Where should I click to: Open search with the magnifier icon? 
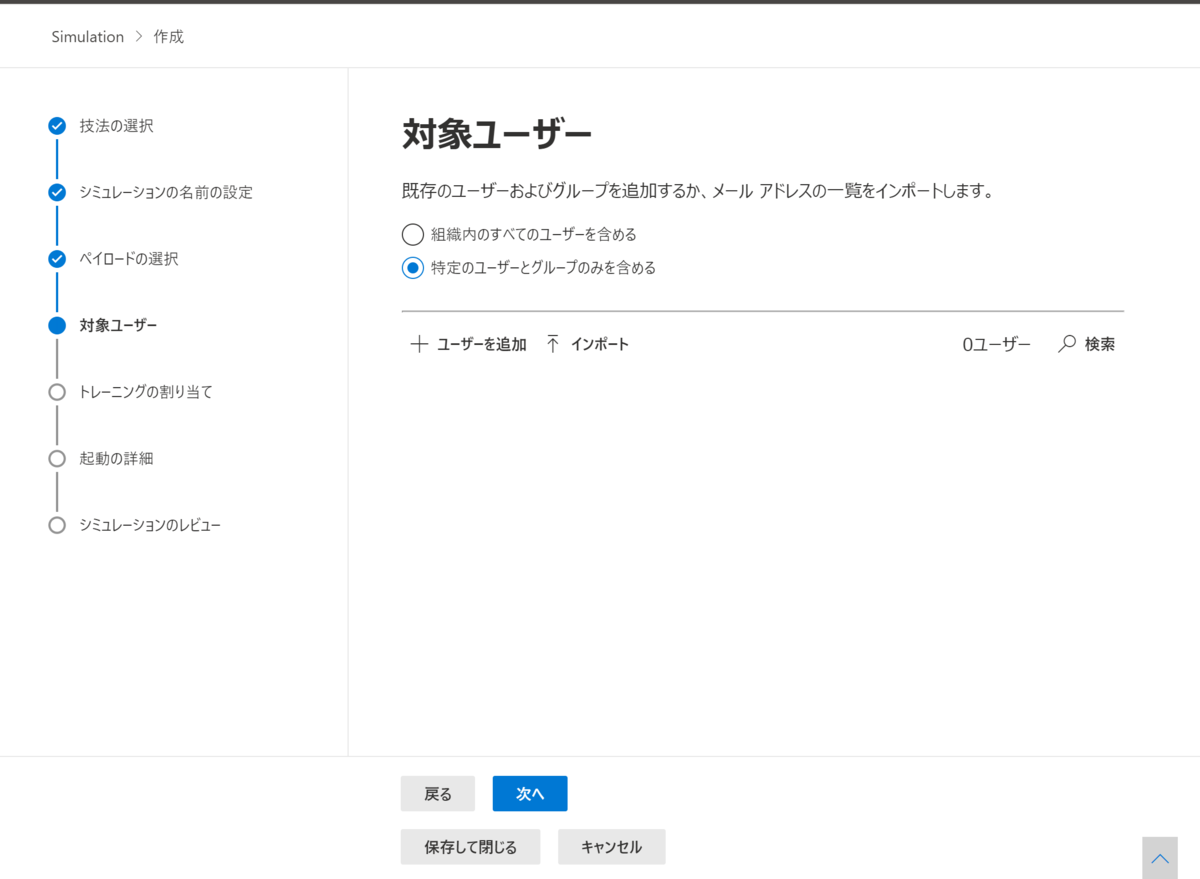[x=1066, y=343]
